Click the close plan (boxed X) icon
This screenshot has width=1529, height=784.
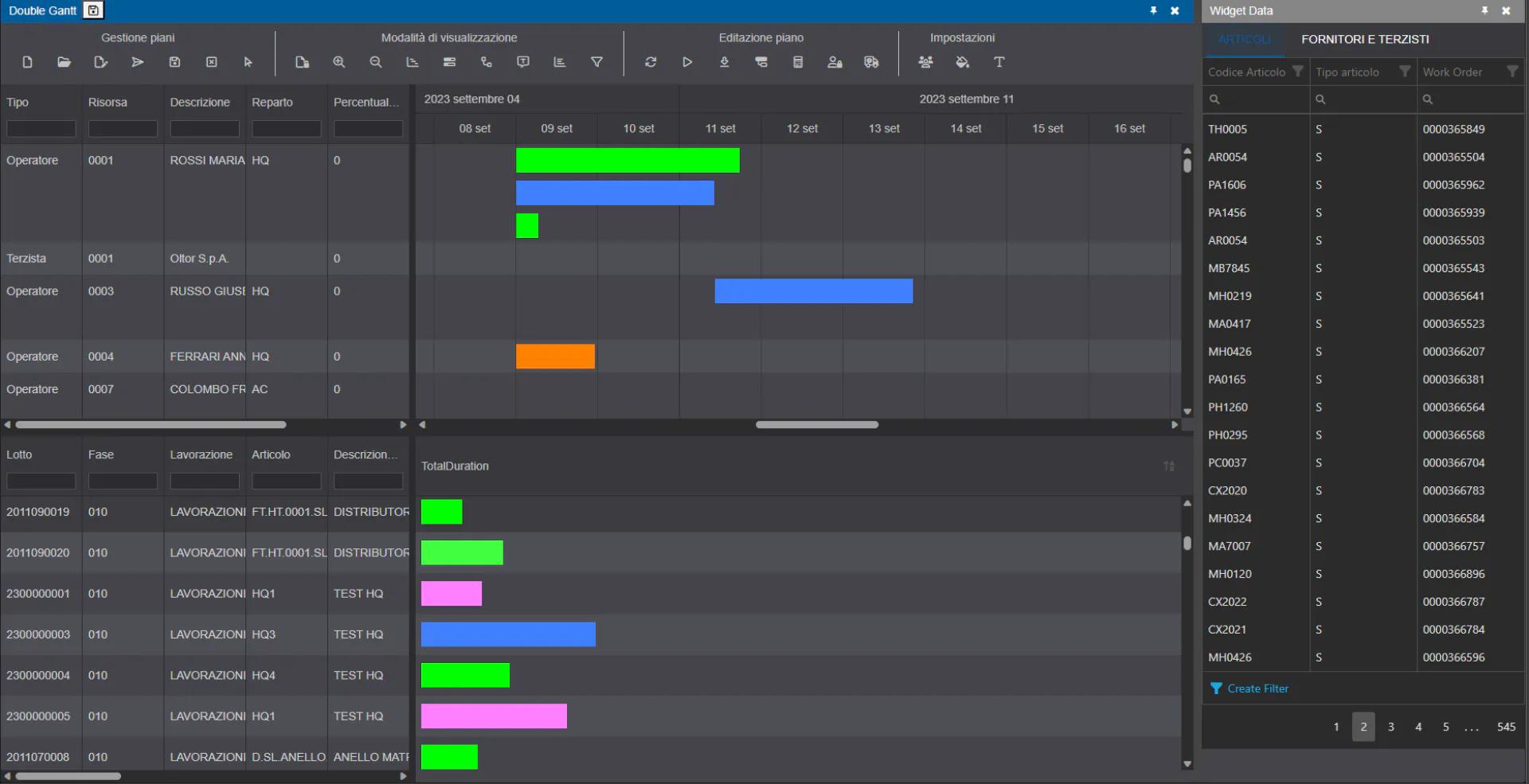click(211, 62)
